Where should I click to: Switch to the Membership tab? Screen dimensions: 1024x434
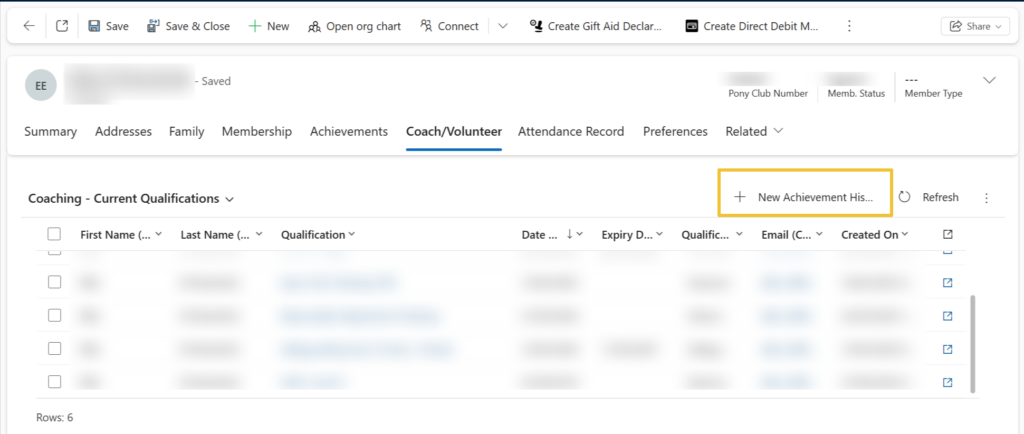point(256,131)
